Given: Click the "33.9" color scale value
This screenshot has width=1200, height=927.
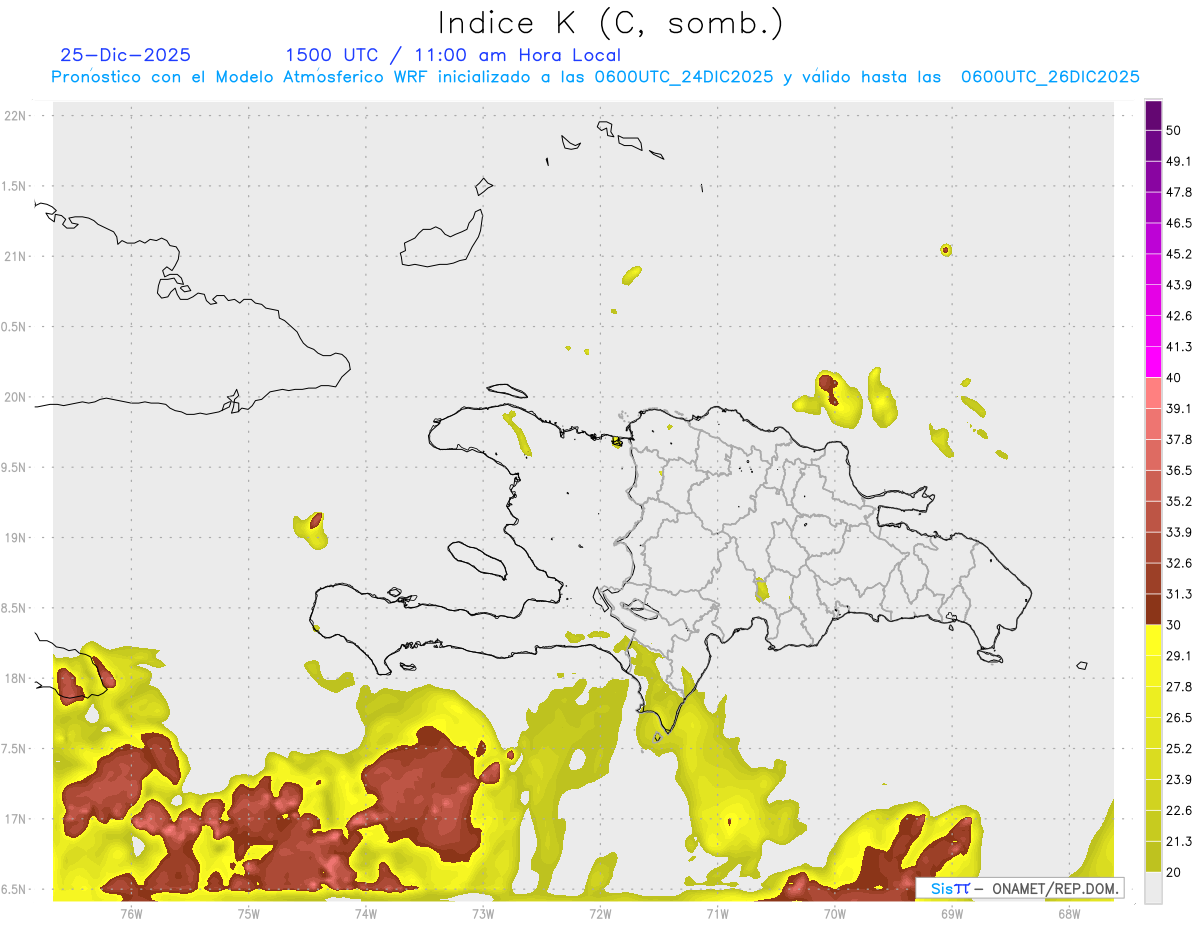Looking at the screenshot, I should (1180, 533).
